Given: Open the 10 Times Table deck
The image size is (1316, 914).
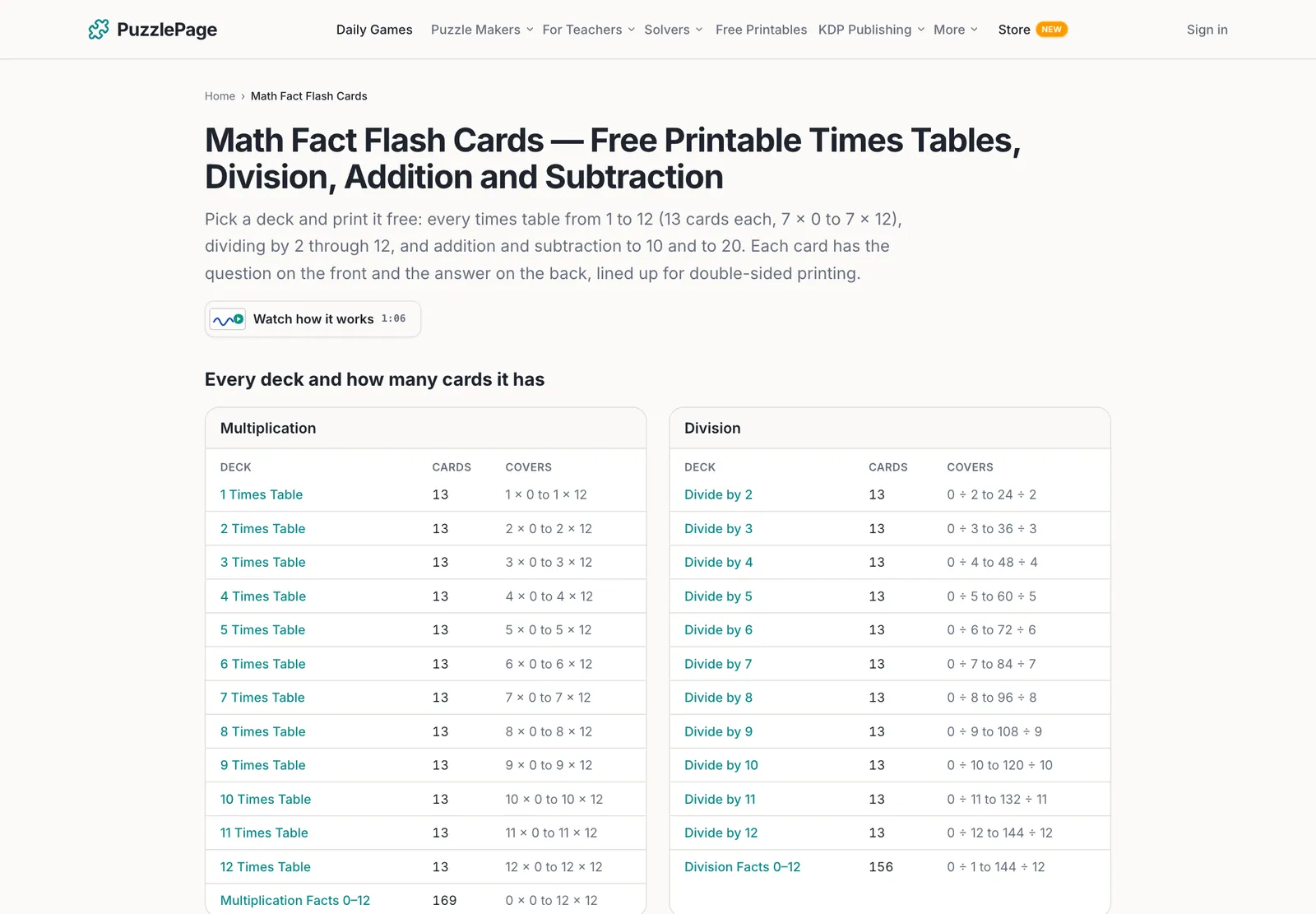Looking at the screenshot, I should 266,800.
